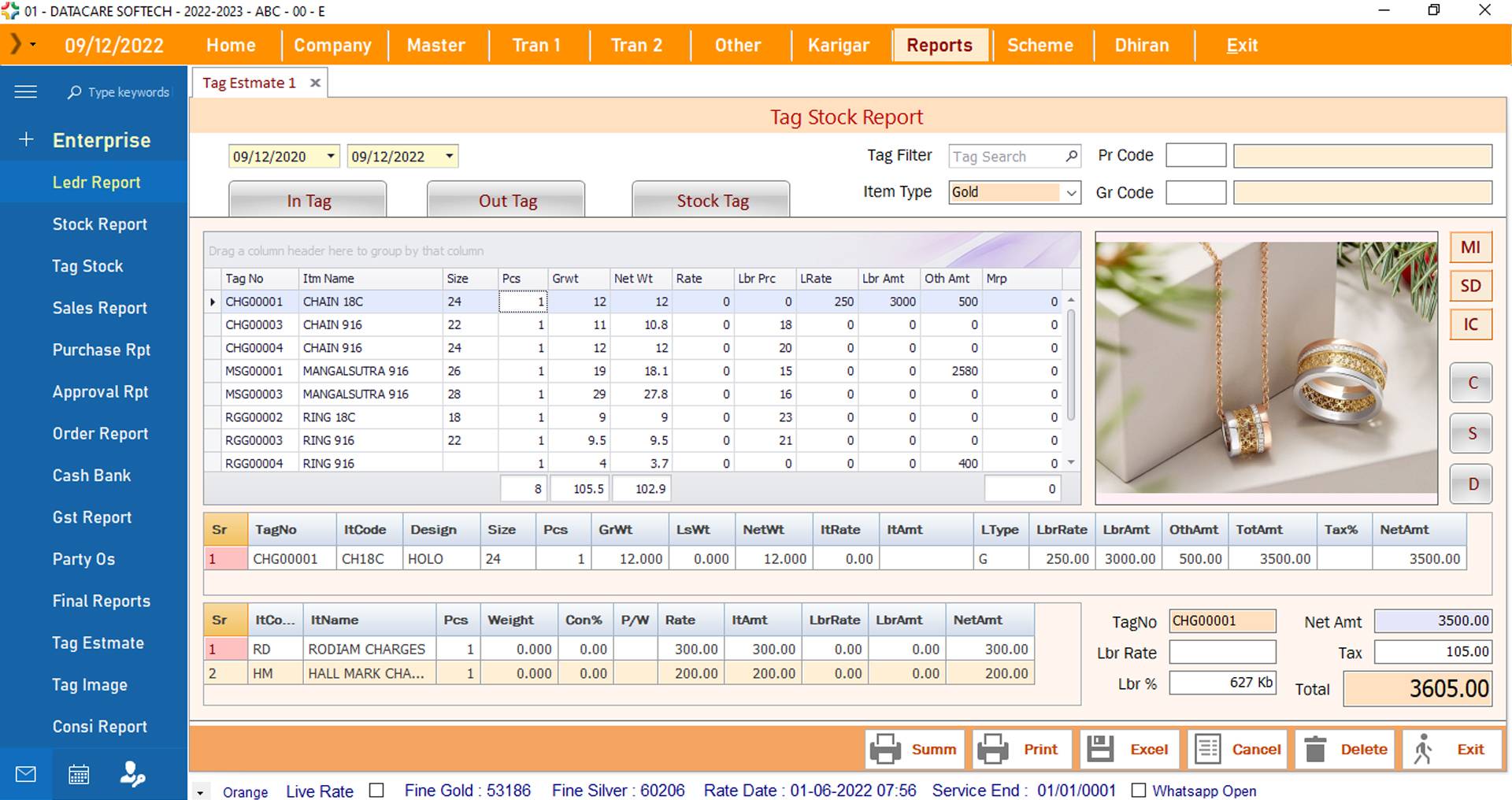Screen dimensions: 1512x800
Task: Click the Summ button
Action: click(916, 749)
